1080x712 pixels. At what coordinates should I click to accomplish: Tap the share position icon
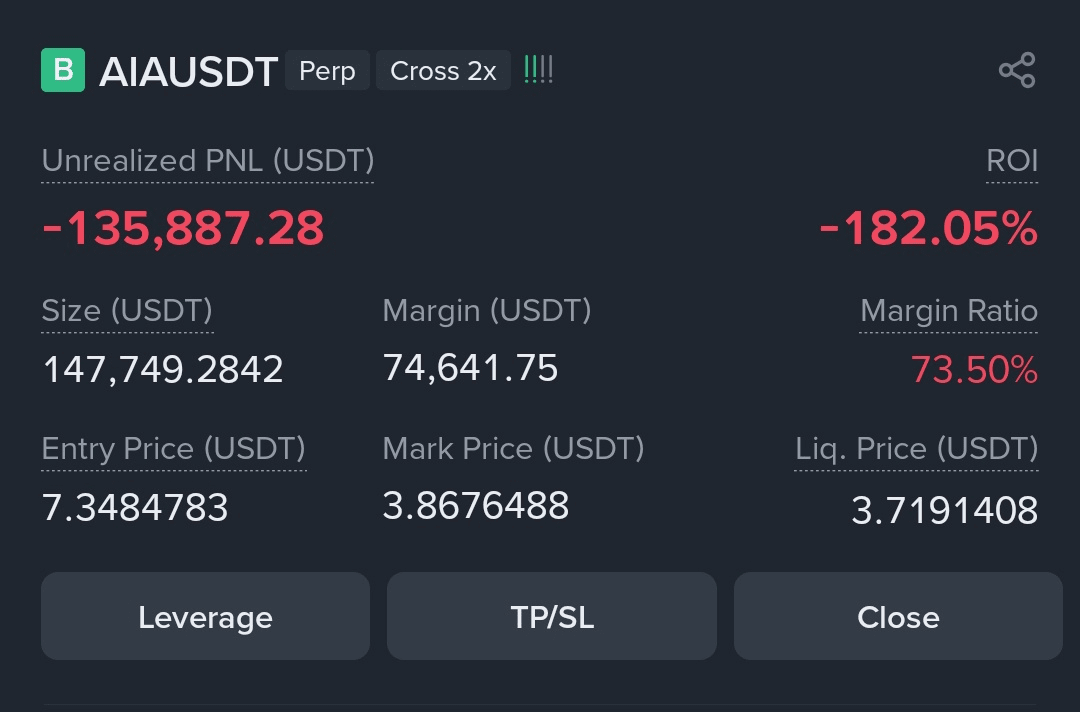coord(1016,71)
